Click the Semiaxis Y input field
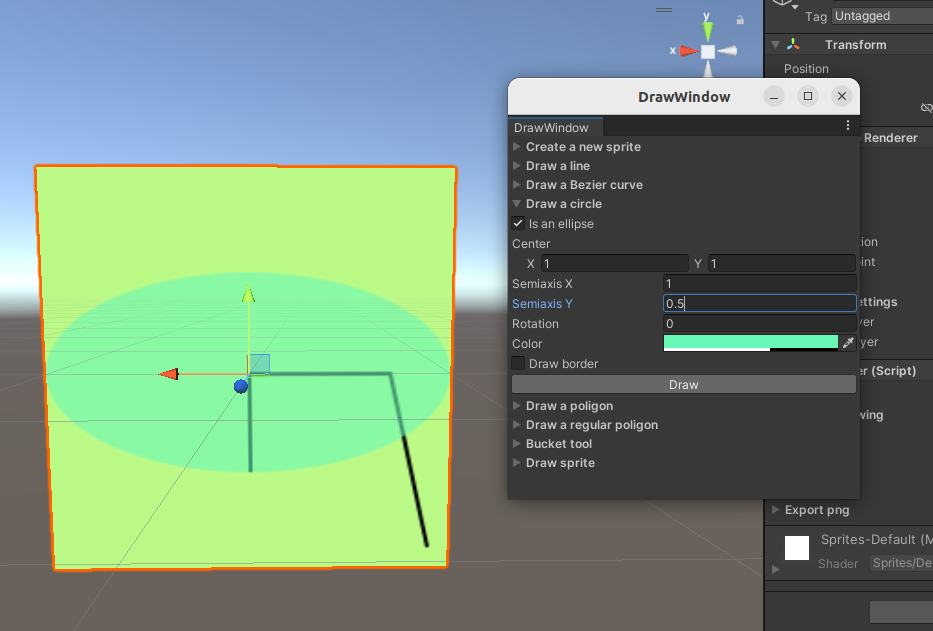 tap(759, 303)
